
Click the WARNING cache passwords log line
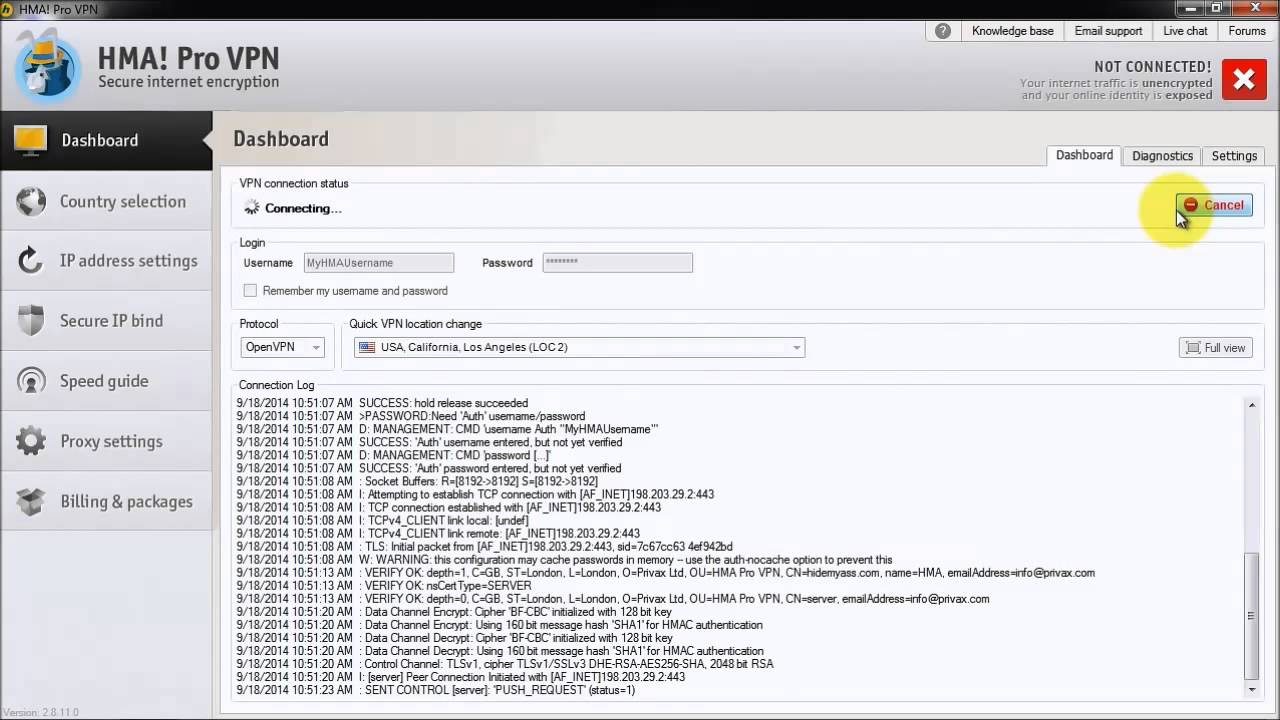(x=564, y=560)
